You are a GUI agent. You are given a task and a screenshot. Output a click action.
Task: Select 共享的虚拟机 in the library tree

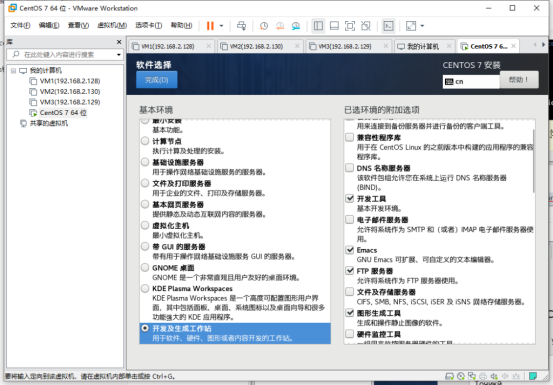[x=49, y=123]
